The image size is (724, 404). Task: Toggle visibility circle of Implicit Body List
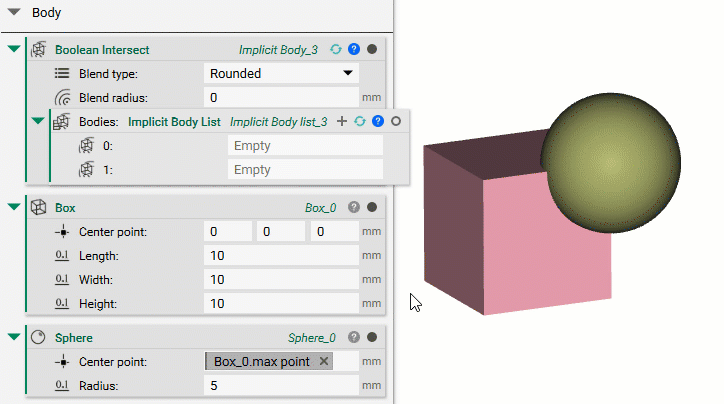(x=396, y=121)
